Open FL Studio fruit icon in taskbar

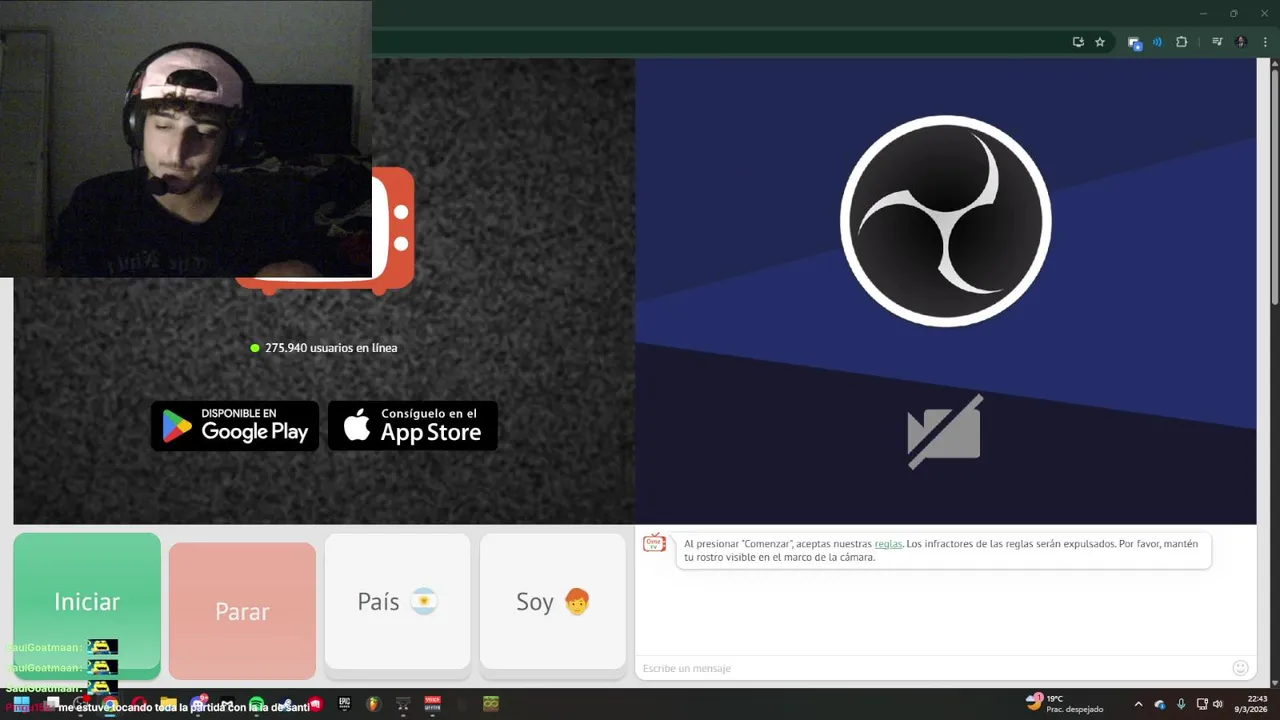pyautogui.click(x=373, y=704)
